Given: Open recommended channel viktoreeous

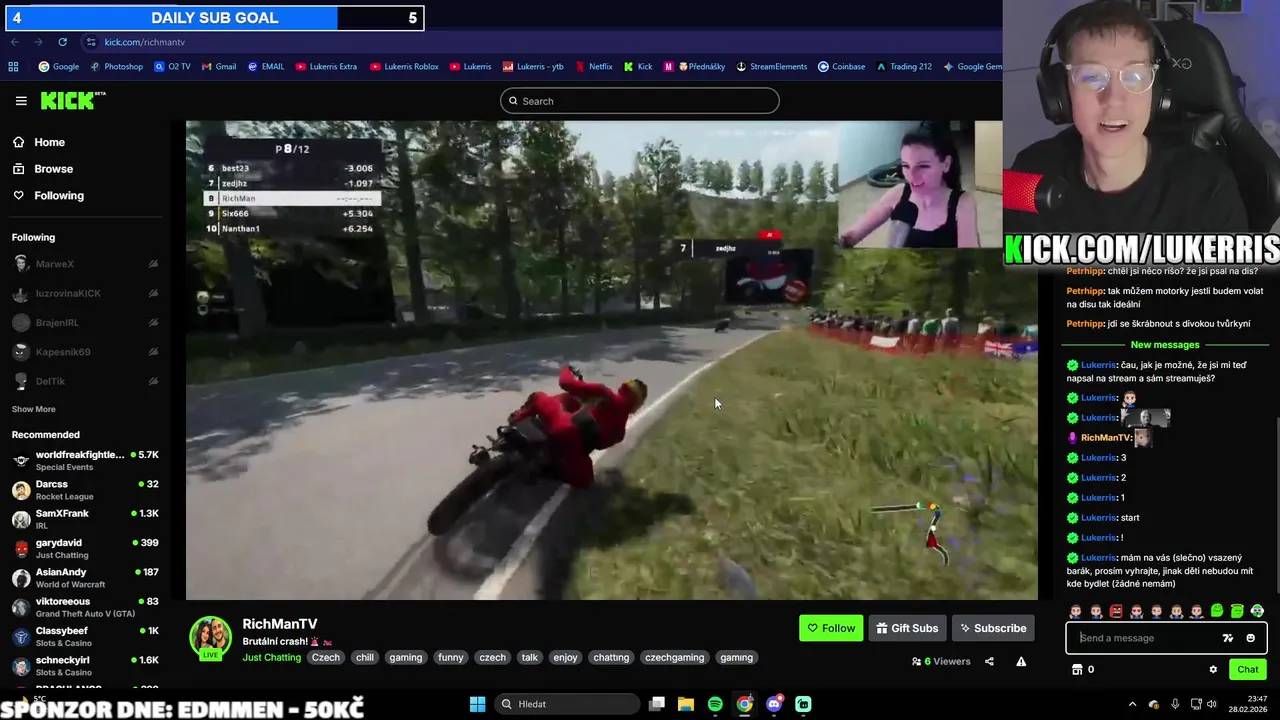Looking at the screenshot, I should tap(85, 607).
